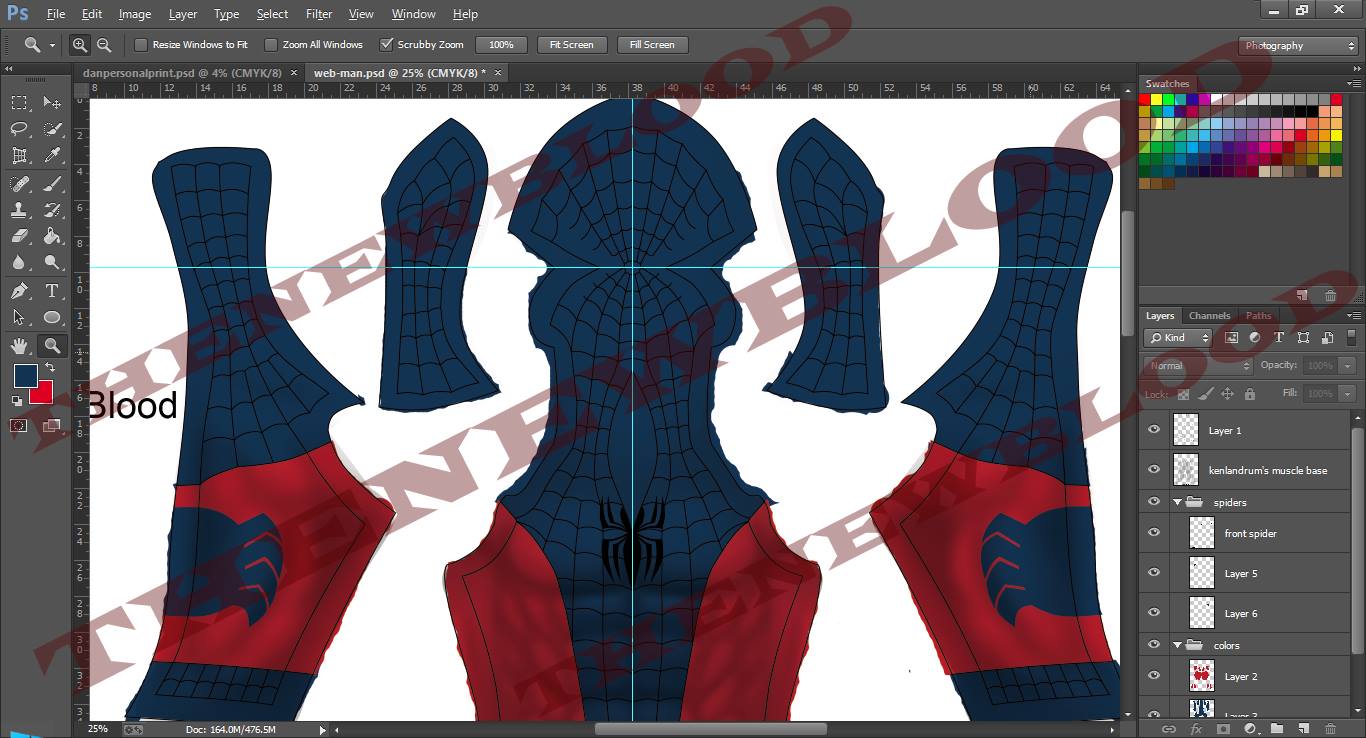Open the Normal blend mode dropdown

[1198, 366]
